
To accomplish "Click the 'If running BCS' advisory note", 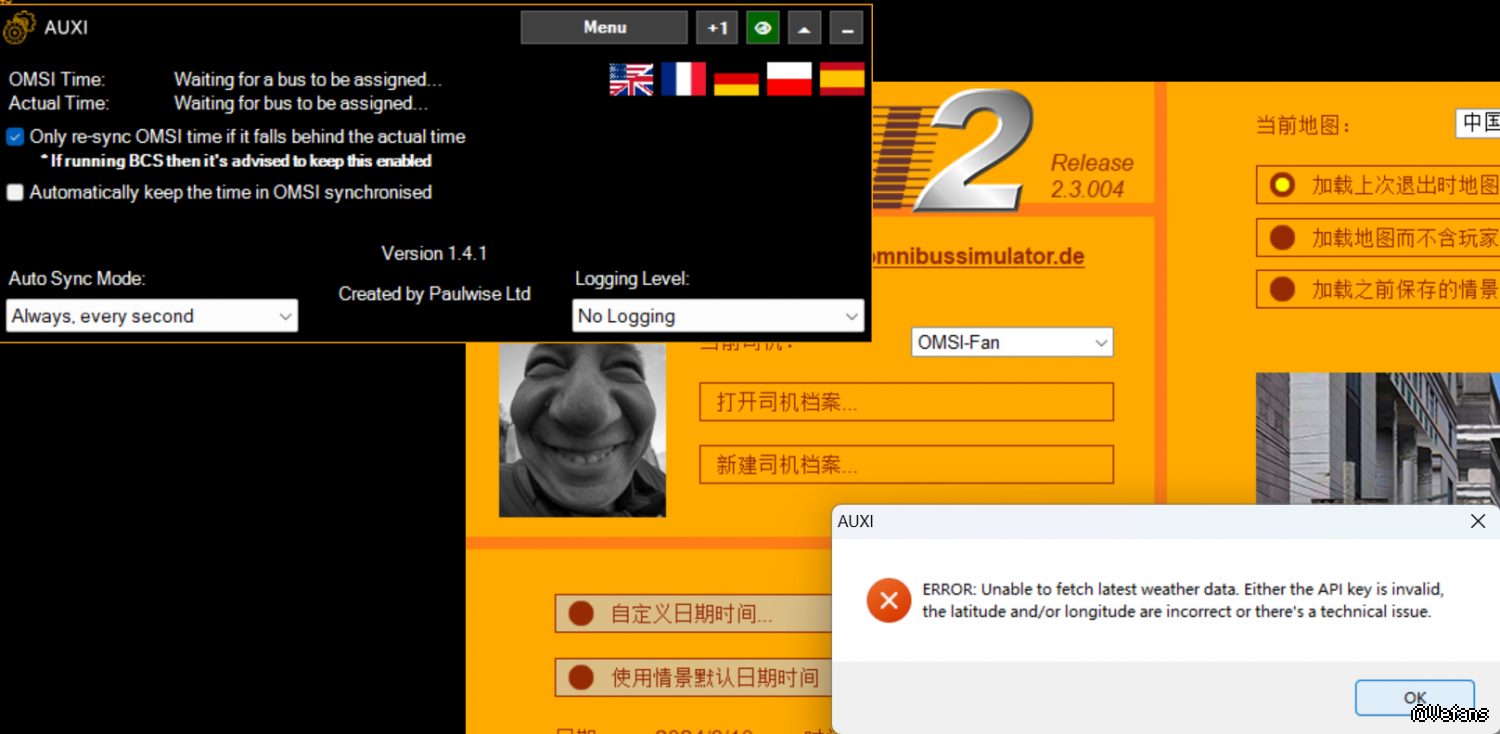I will click(x=236, y=161).
